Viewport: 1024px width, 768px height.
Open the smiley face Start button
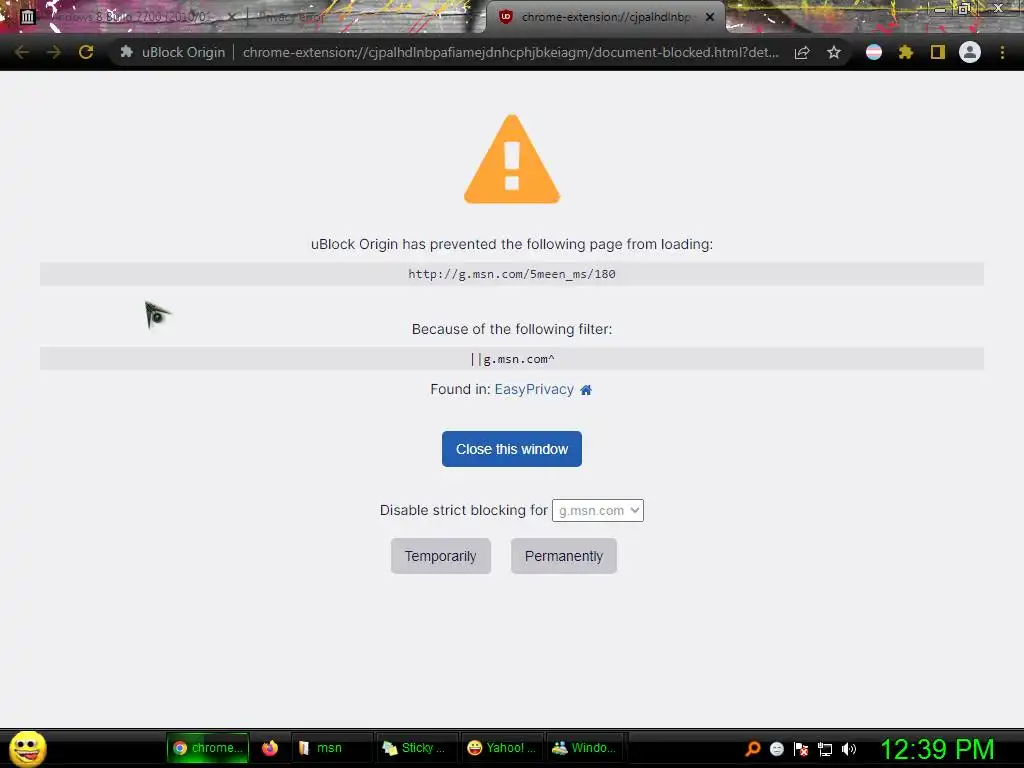[27, 748]
